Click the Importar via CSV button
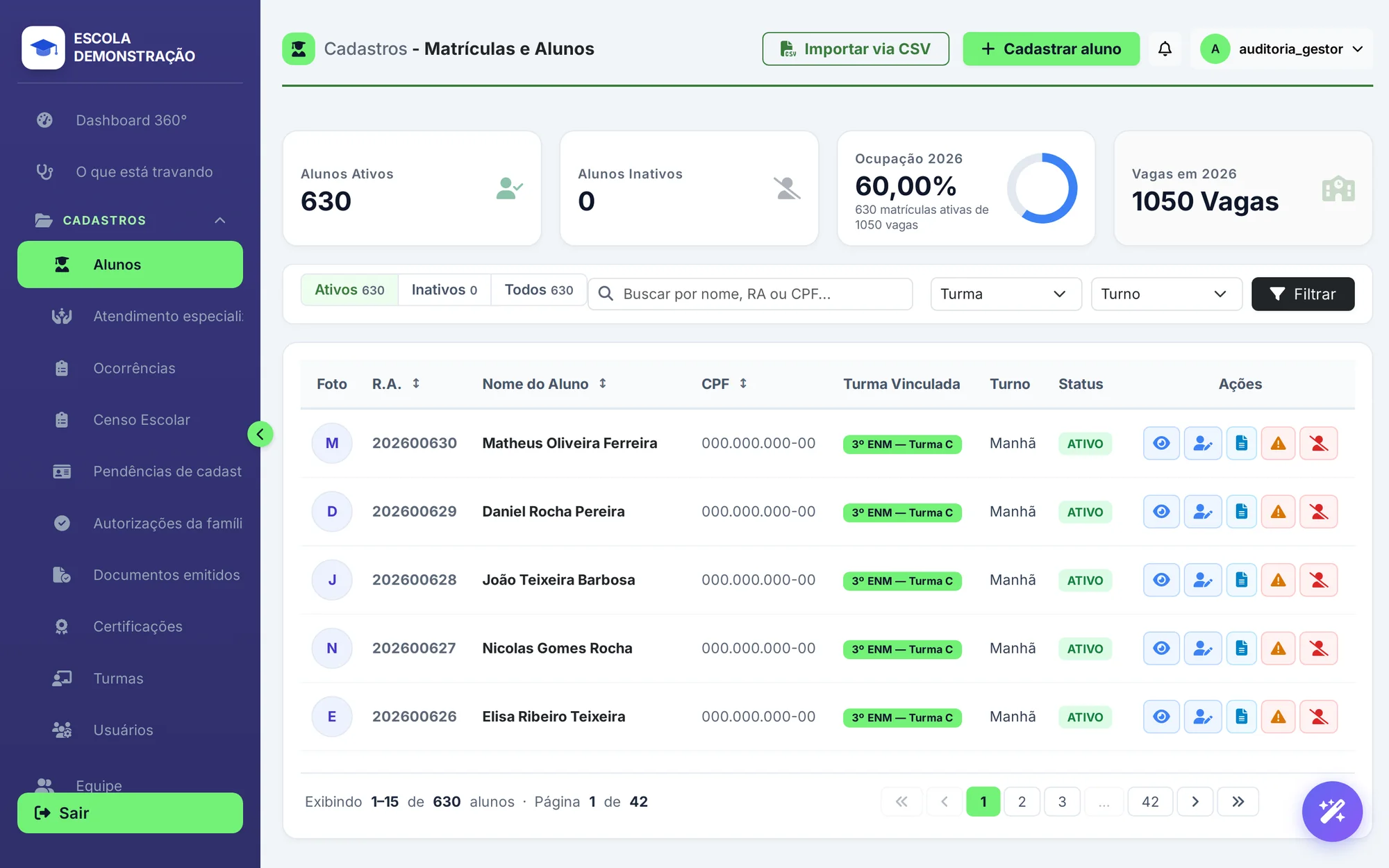This screenshot has width=1389, height=868. [x=856, y=49]
